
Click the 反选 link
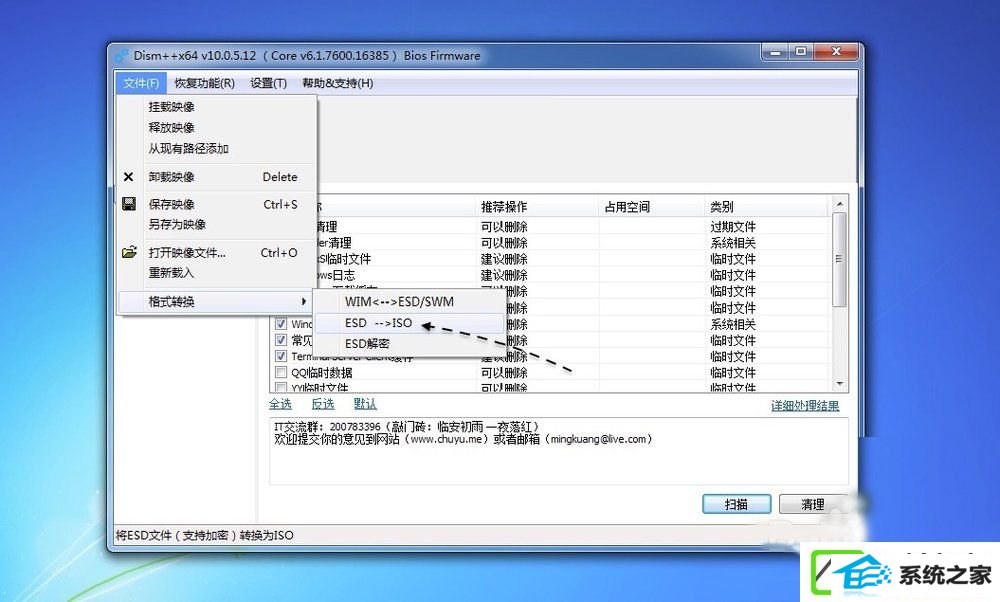(x=323, y=404)
